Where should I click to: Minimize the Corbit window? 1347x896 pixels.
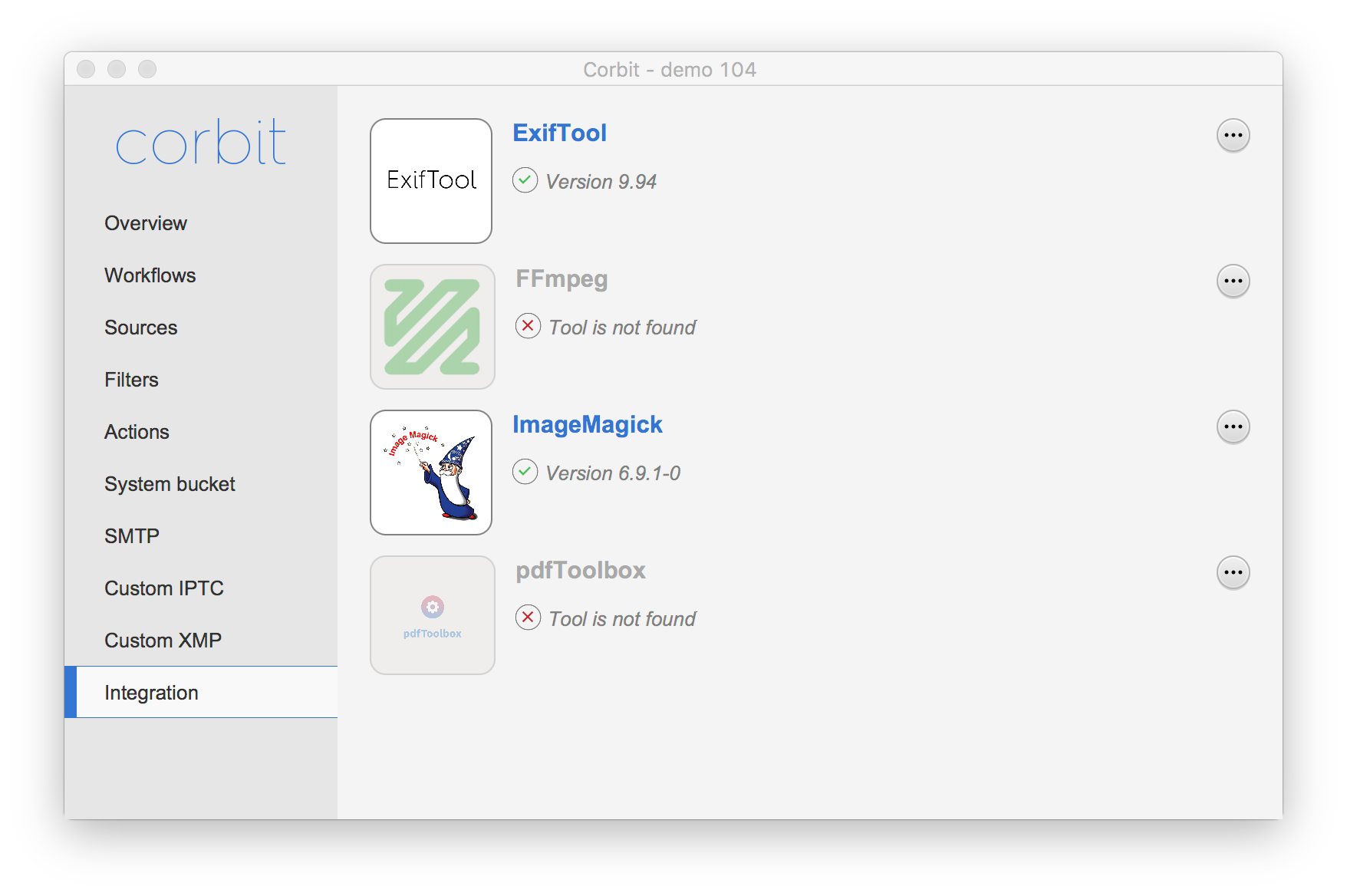coord(117,69)
